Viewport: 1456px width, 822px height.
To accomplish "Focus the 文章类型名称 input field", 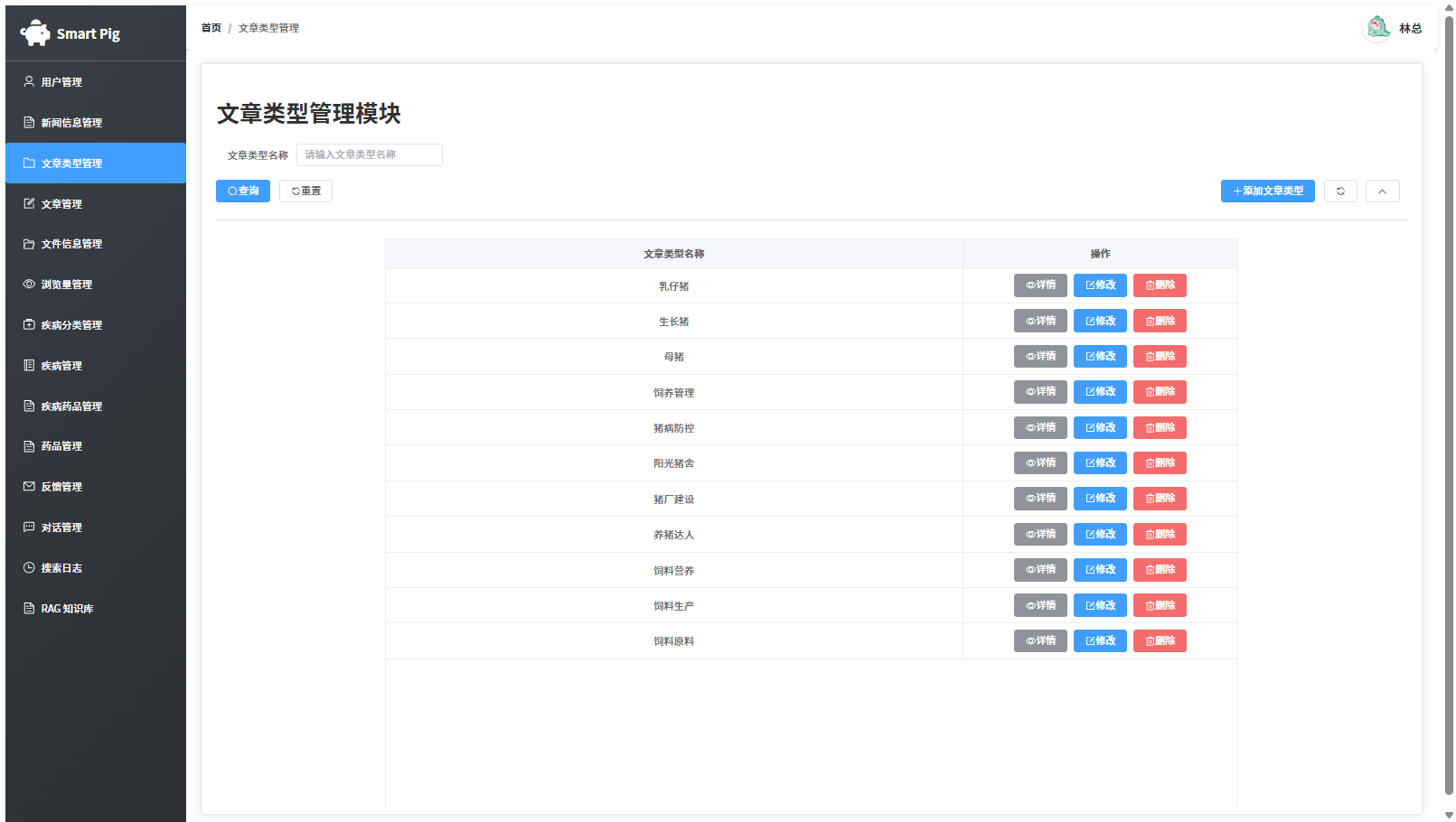I will tap(370, 154).
